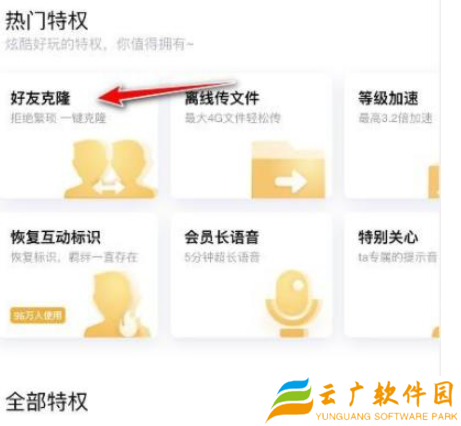Screen dimensions: 461x426
Task: Tap subtitle ta专属的提示音
Action: [397, 257]
